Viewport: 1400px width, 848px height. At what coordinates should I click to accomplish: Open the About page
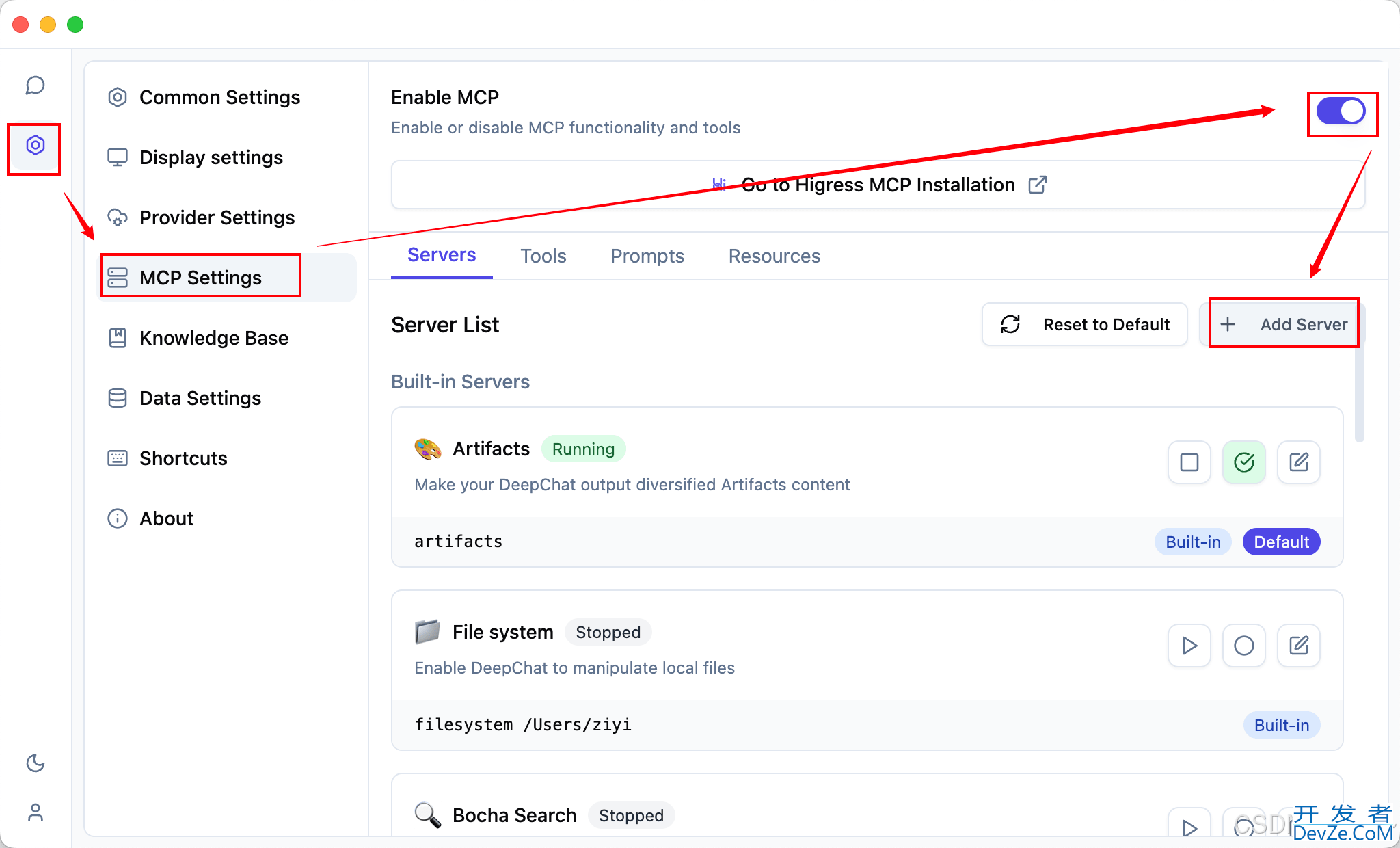(x=228, y=518)
